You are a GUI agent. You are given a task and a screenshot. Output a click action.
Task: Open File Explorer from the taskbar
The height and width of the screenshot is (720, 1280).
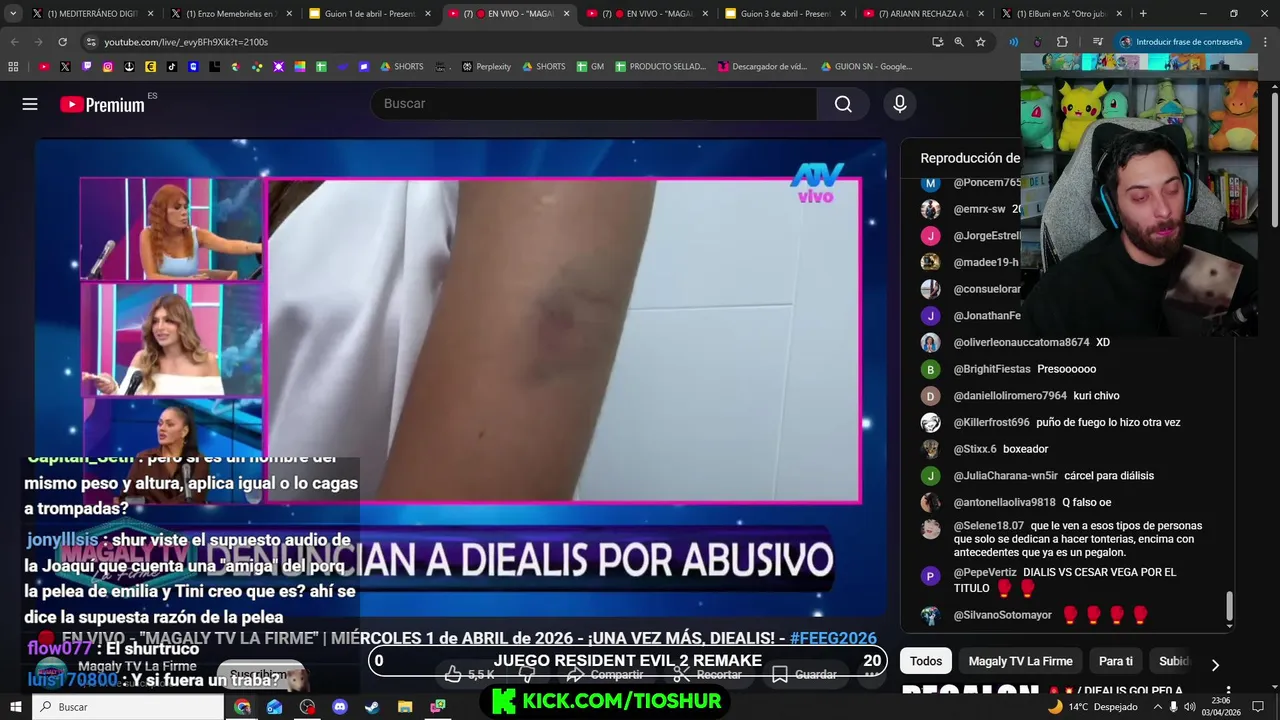coord(405,707)
